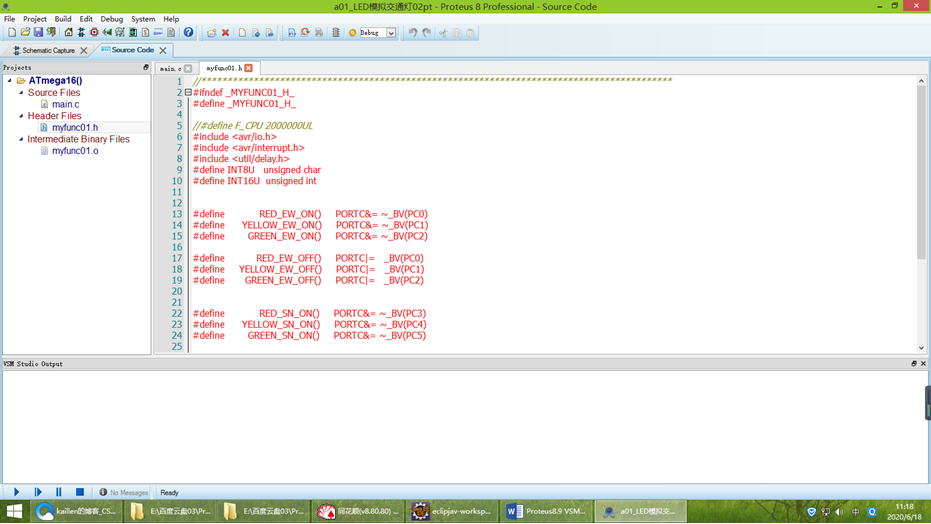Open the 3D Visualizer toolbar icon

click(107, 33)
